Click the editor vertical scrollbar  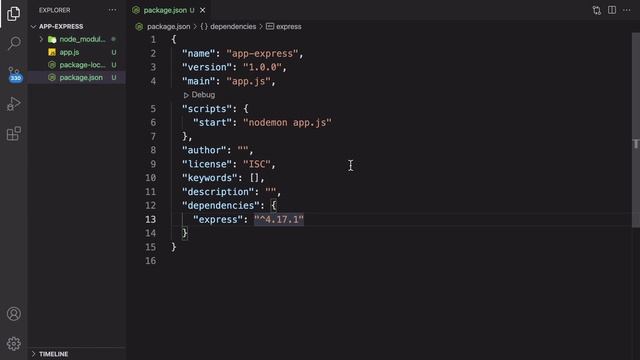[636, 131]
